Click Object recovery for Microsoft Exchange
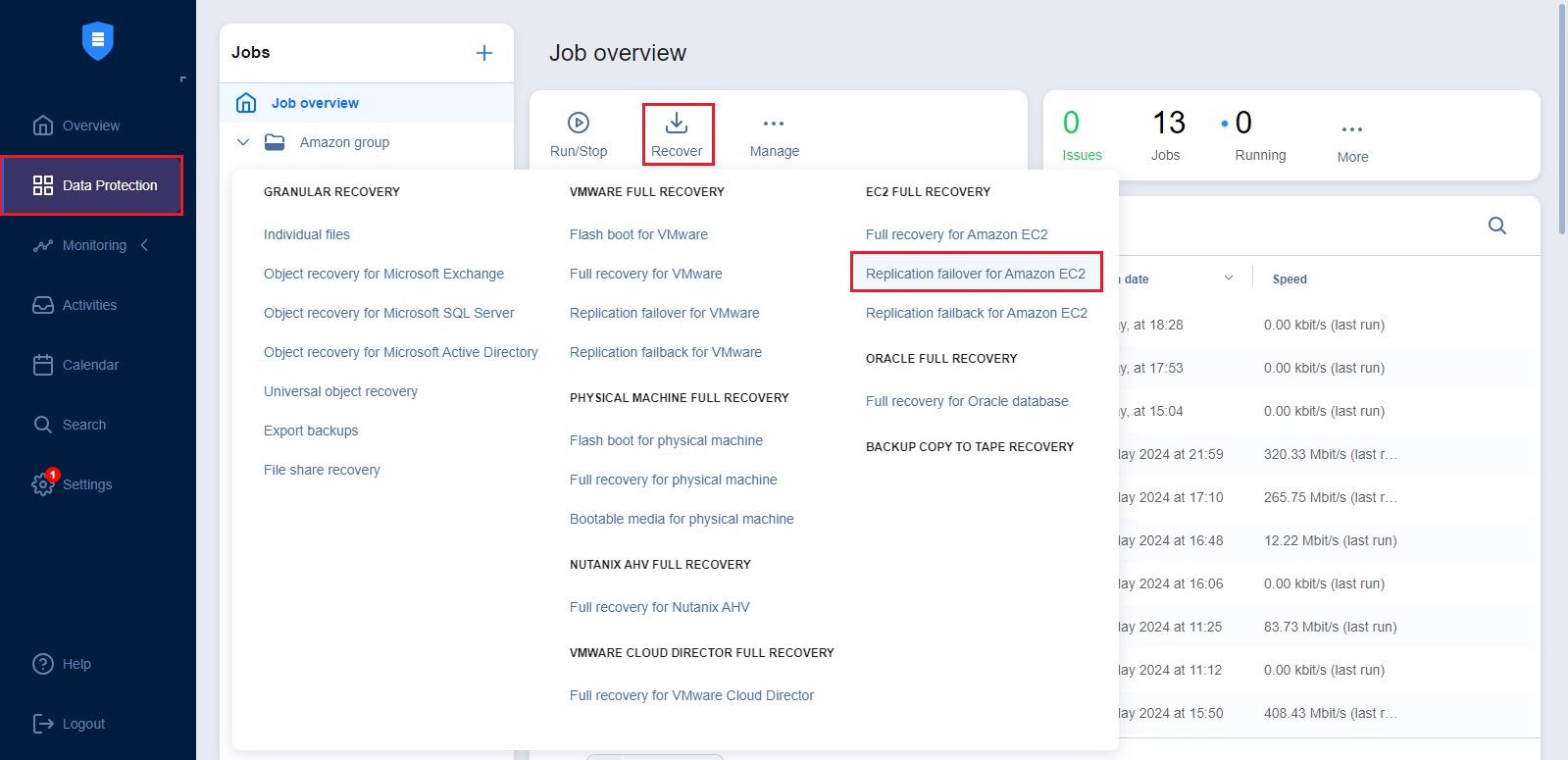 pos(383,274)
